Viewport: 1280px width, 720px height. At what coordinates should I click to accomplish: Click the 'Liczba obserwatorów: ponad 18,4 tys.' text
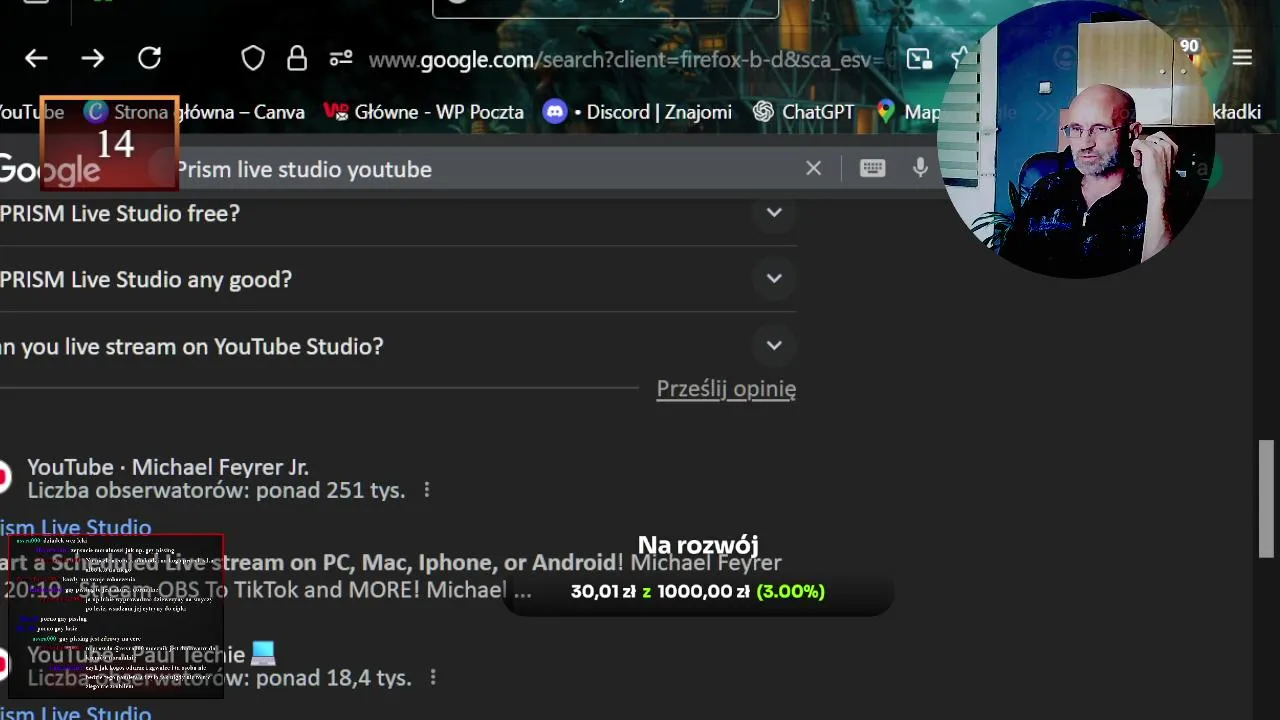point(219,677)
